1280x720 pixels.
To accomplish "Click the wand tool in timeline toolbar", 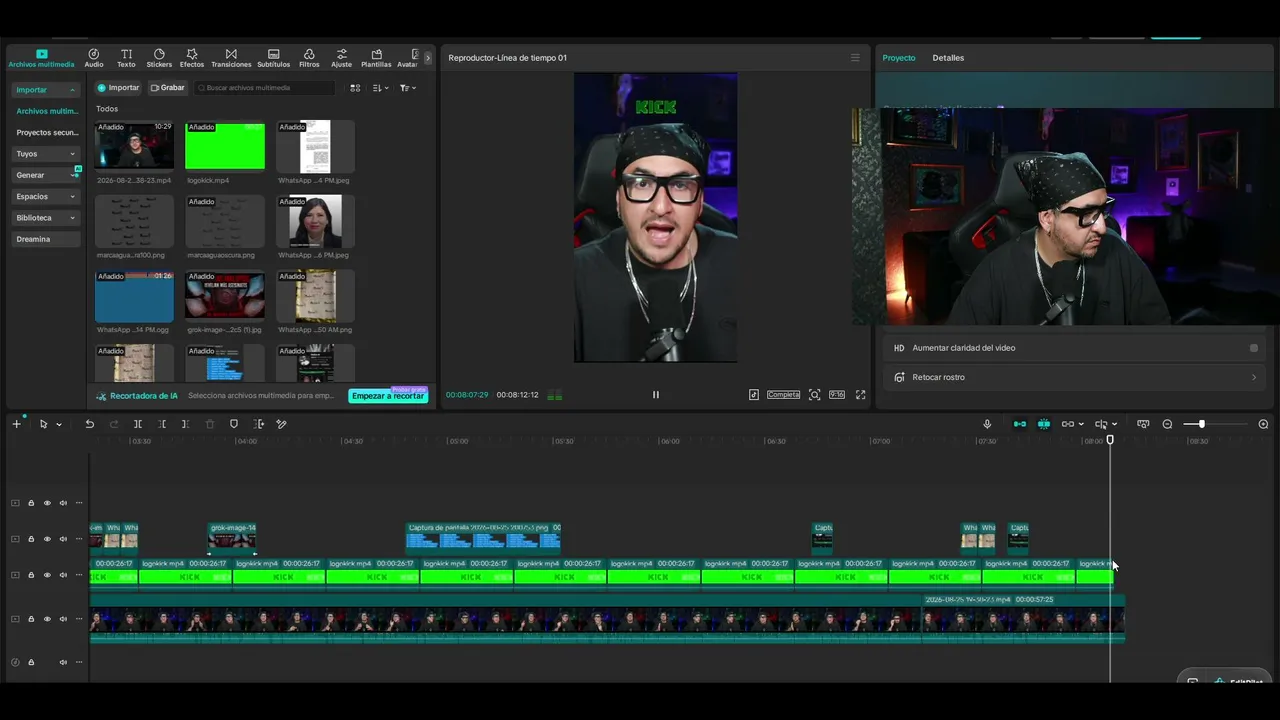I will [281, 424].
